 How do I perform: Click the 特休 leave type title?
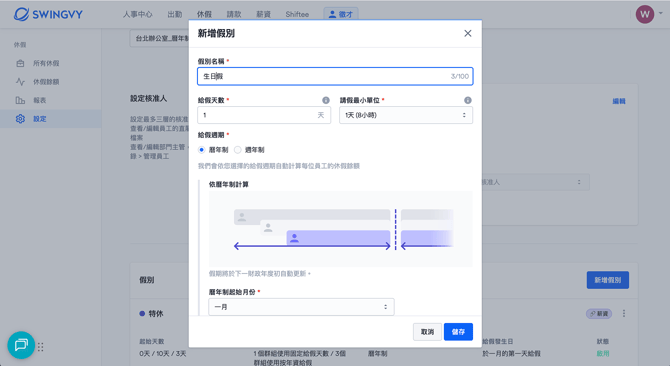pyautogui.click(x=156, y=314)
